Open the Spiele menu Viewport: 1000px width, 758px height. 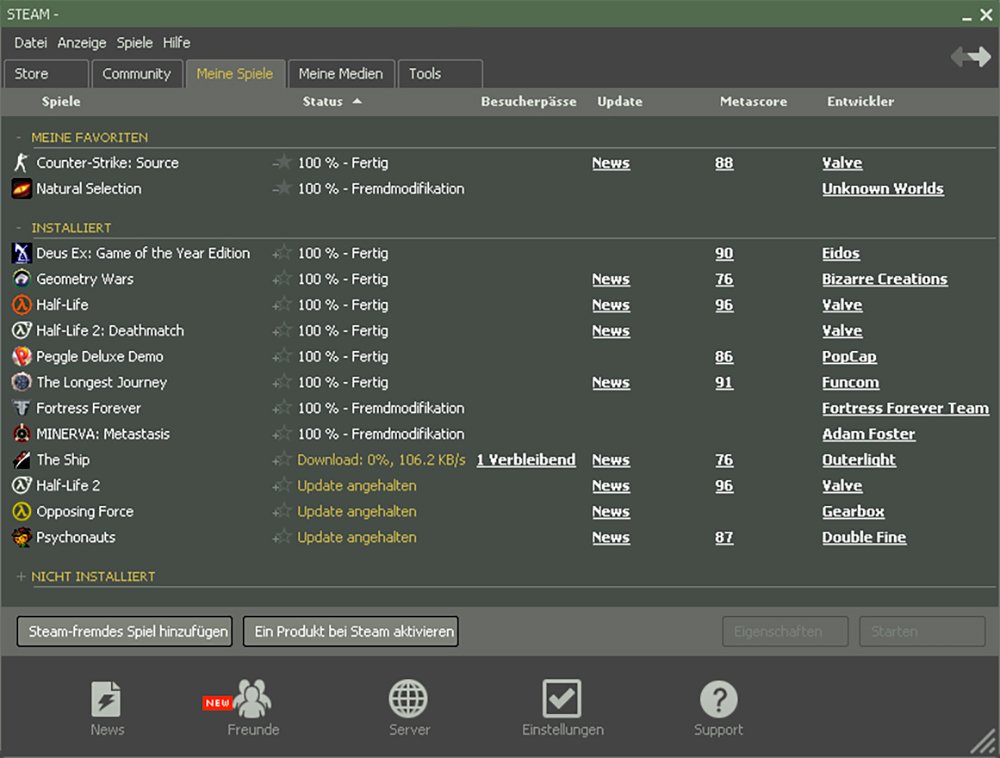click(x=135, y=43)
